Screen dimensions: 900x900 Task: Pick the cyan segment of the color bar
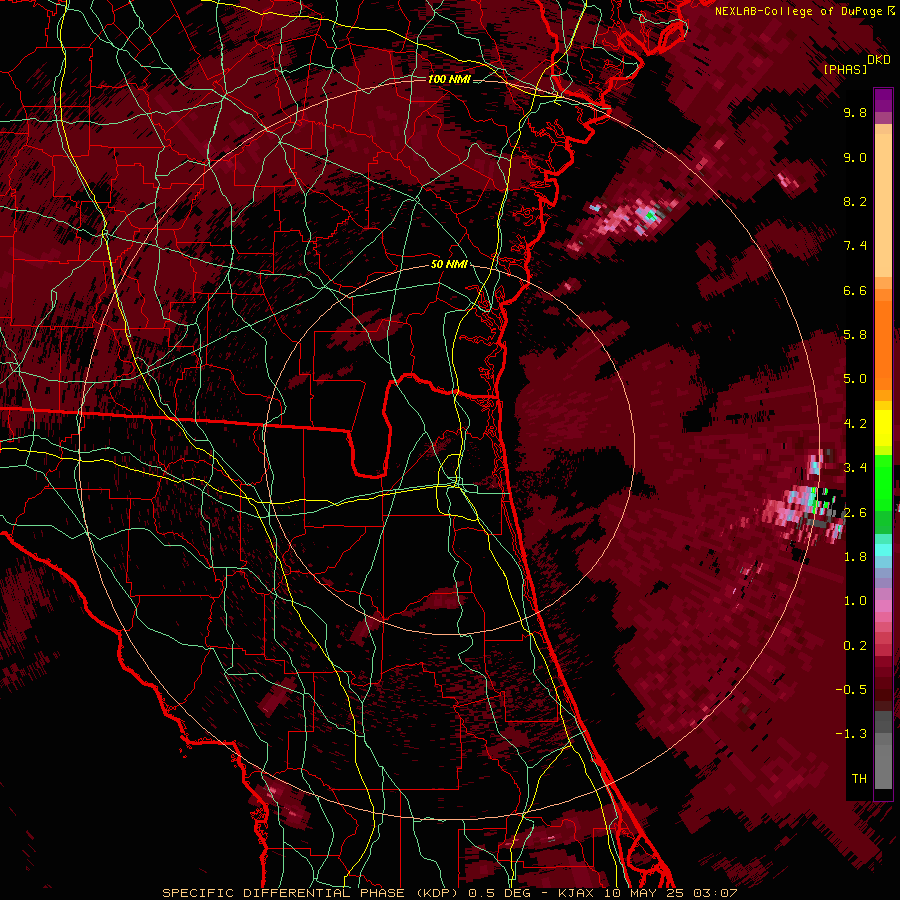(883, 550)
